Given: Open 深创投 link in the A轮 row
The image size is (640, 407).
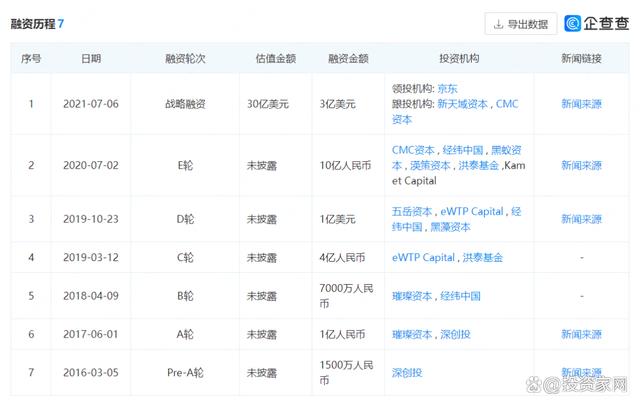Looking at the screenshot, I should [456, 335].
